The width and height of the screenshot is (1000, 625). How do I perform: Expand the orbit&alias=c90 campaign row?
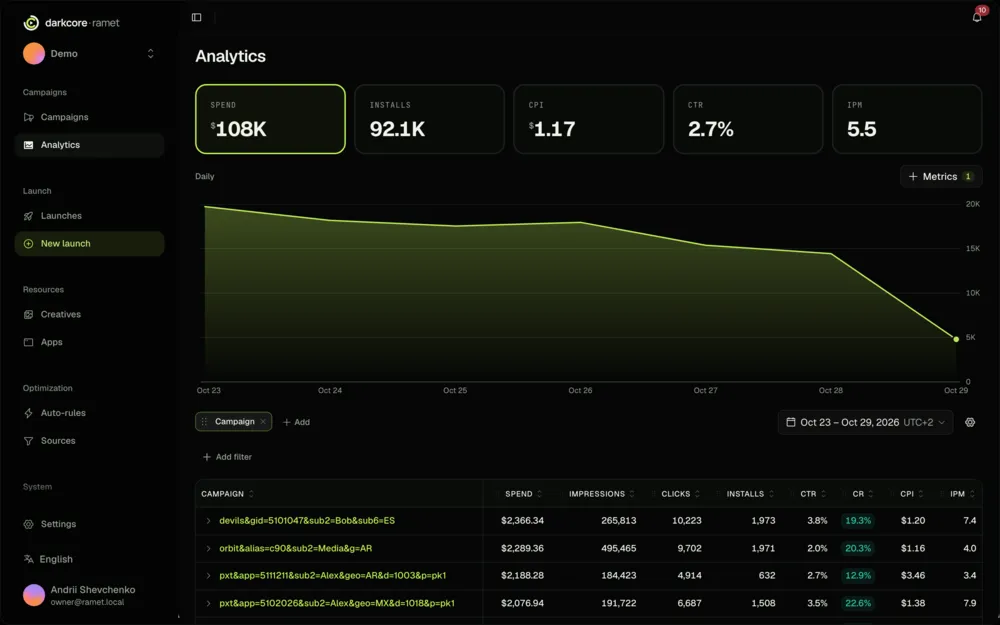point(208,548)
